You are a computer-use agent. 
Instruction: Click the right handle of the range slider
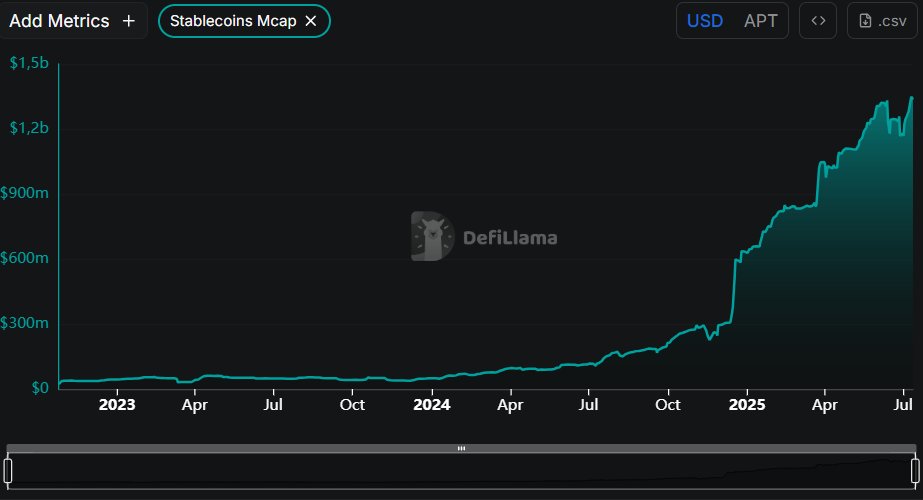click(x=915, y=471)
